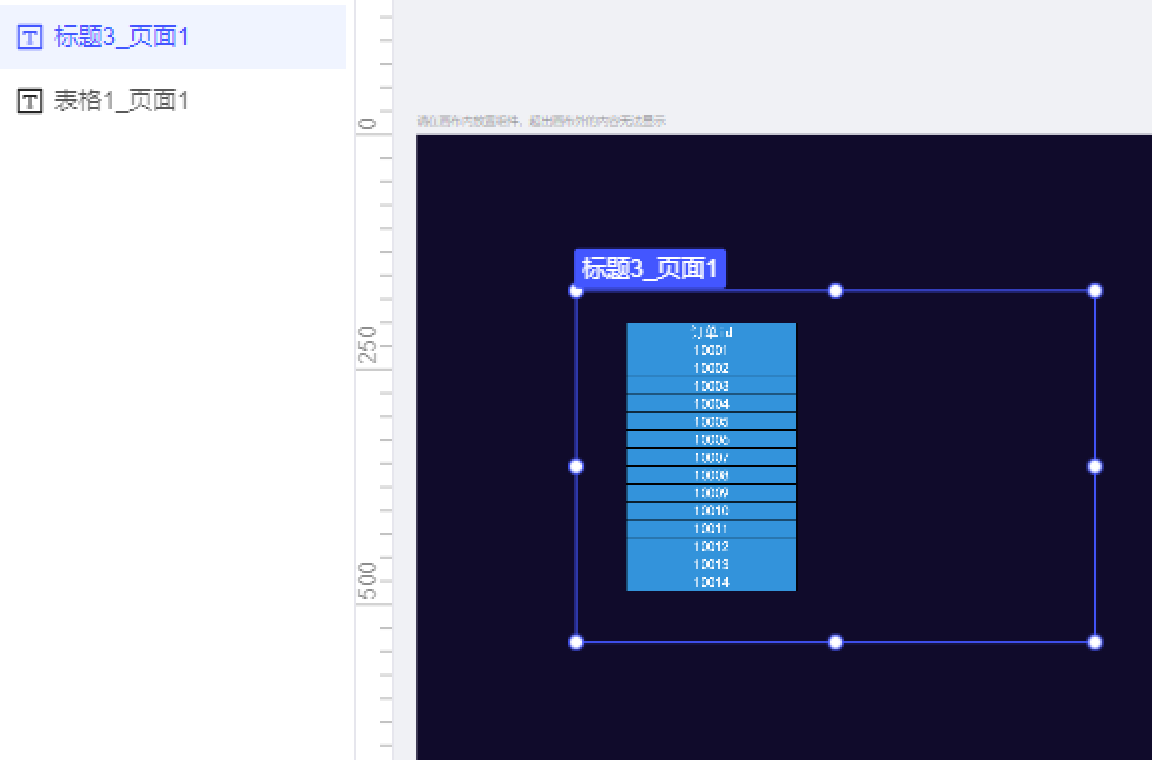Click the bottom-center handle of the selection box
This screenshot has width=1152, height=760.
[x=835, y=642]
